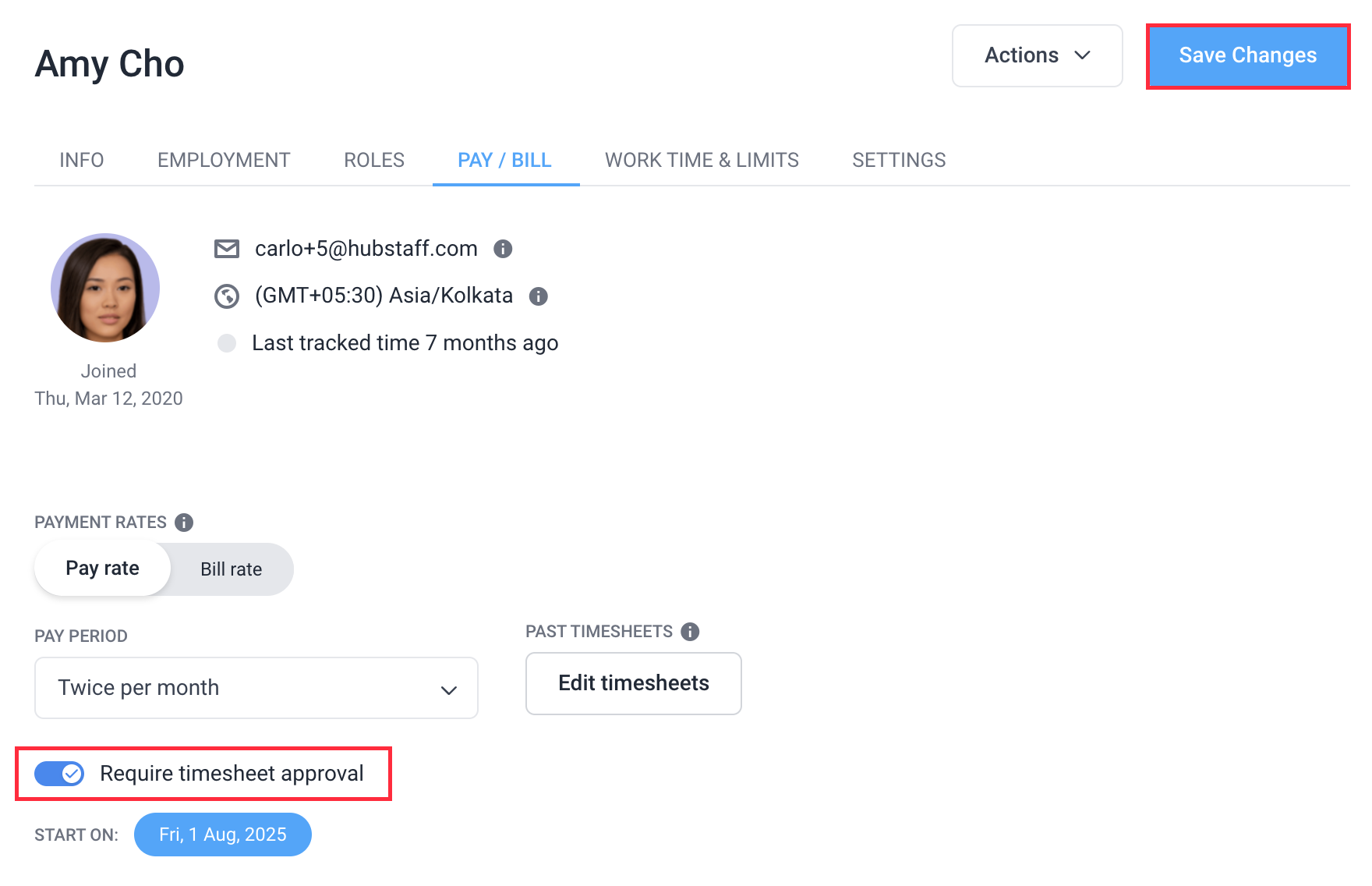Go to the Settings tab
Image resolution: width=1372 pixels, height=886 pixels.
899,160
